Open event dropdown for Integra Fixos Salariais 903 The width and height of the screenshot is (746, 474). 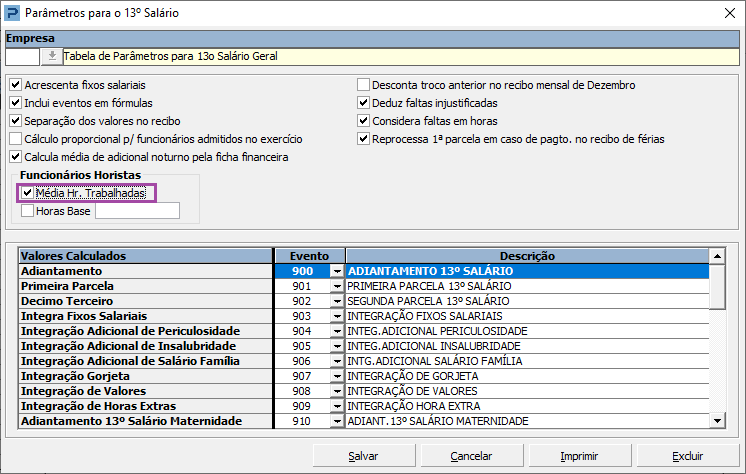tap(337, 316)
